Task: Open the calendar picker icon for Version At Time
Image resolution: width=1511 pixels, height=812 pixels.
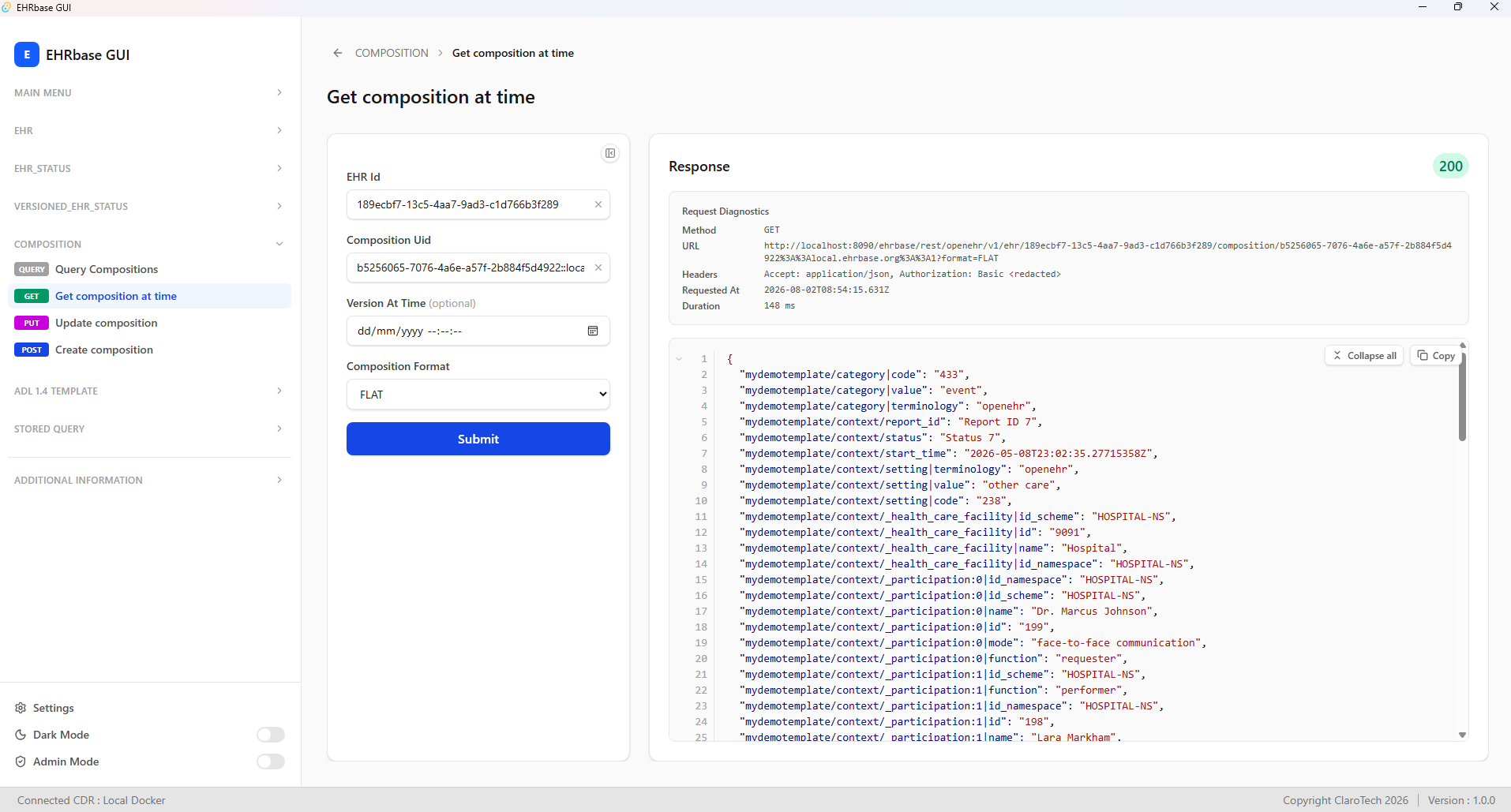Action: (x=593, y=331)
